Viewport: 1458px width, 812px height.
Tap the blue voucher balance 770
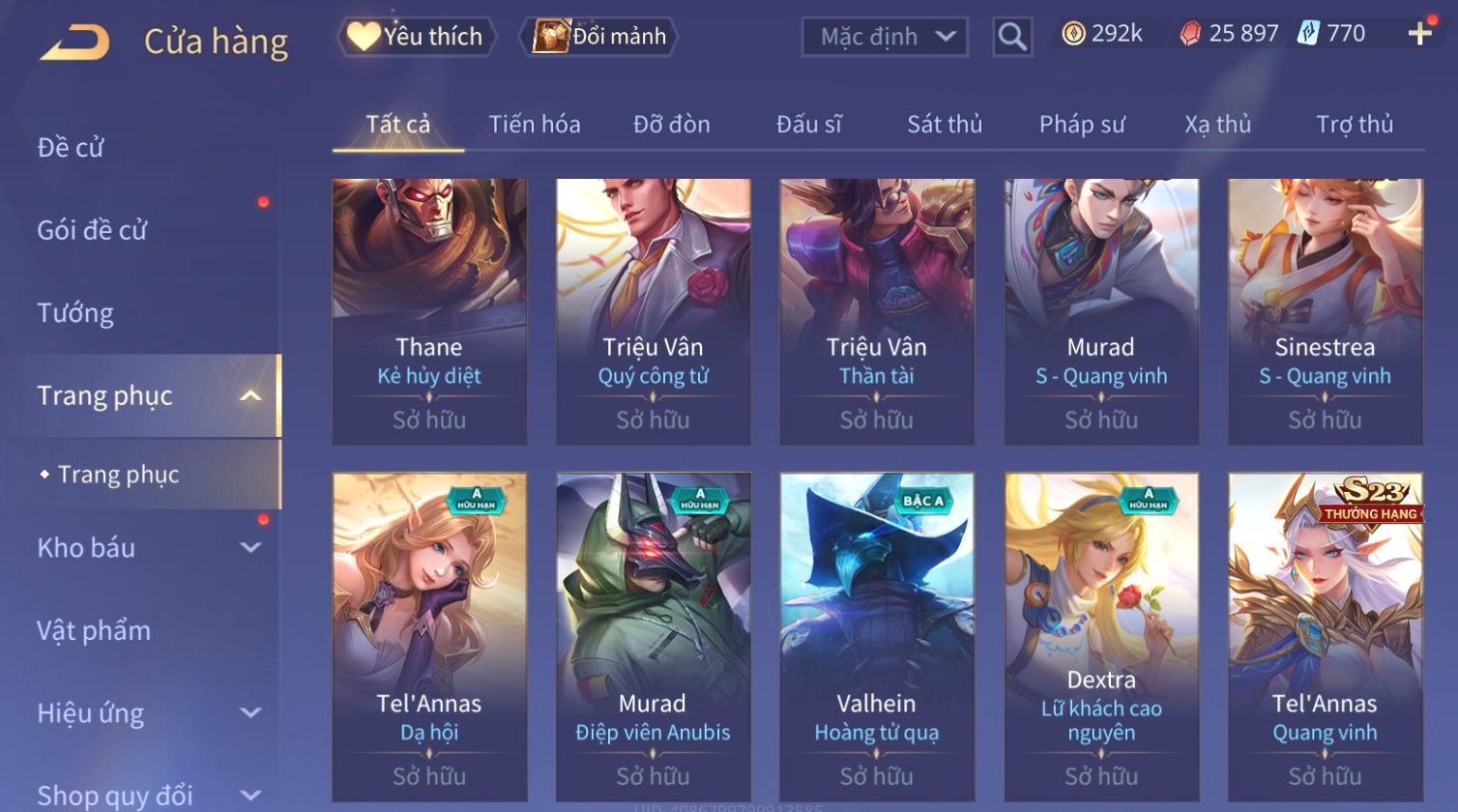[x=1331, y=34]
